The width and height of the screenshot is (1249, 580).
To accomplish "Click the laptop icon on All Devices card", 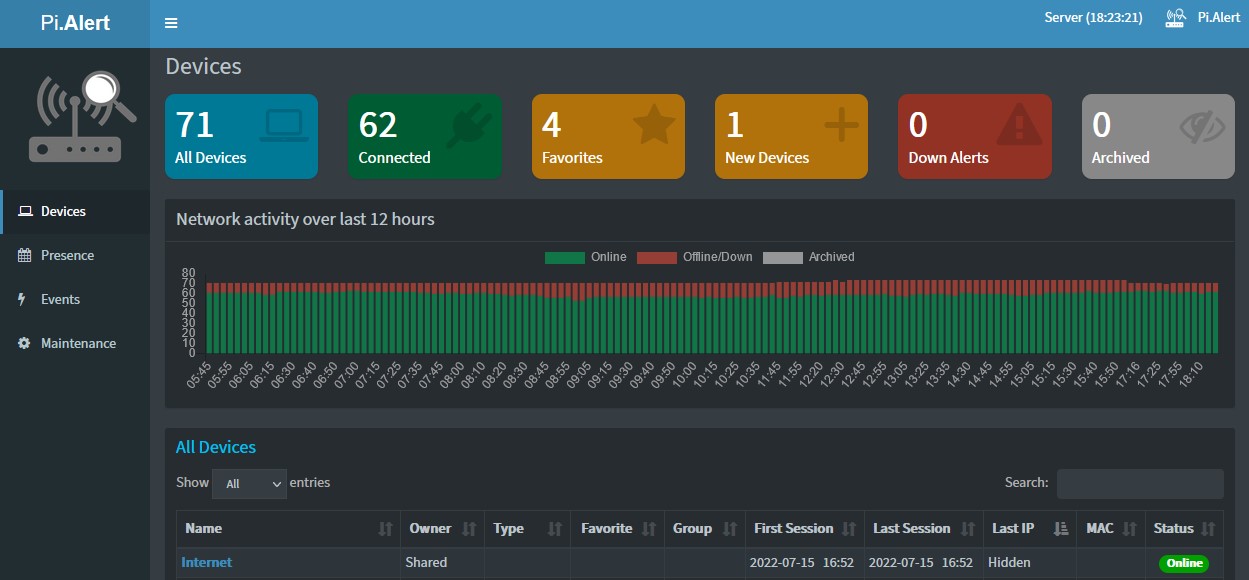I will click(284, 125).
